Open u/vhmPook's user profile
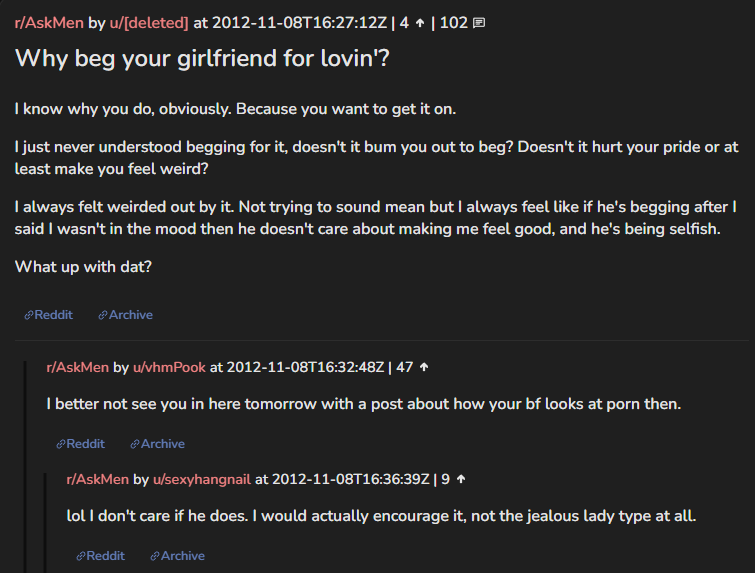The width and height of the screenshot is (755, 573). [169, 367]
